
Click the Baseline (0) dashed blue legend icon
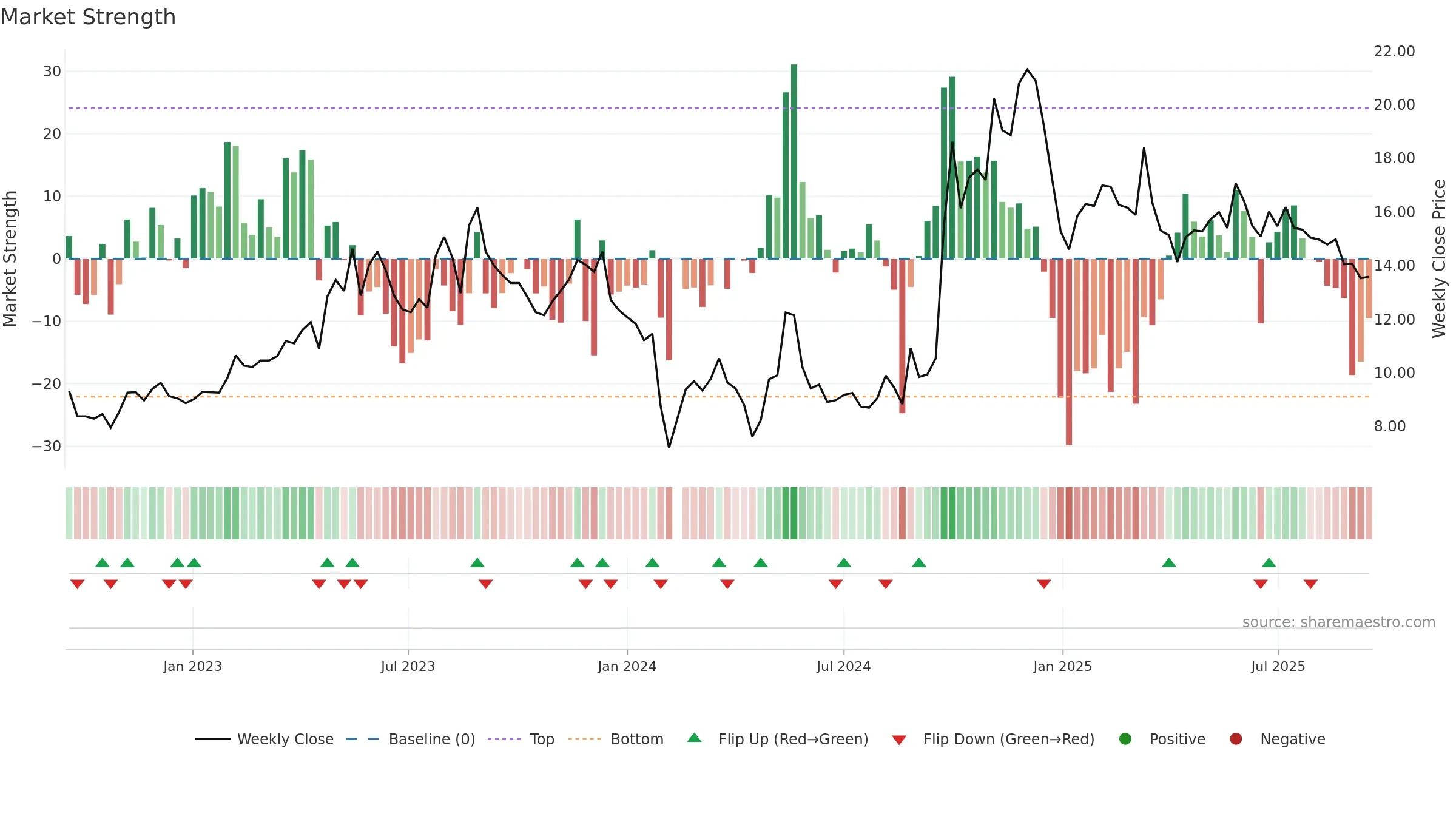point(363,739)
